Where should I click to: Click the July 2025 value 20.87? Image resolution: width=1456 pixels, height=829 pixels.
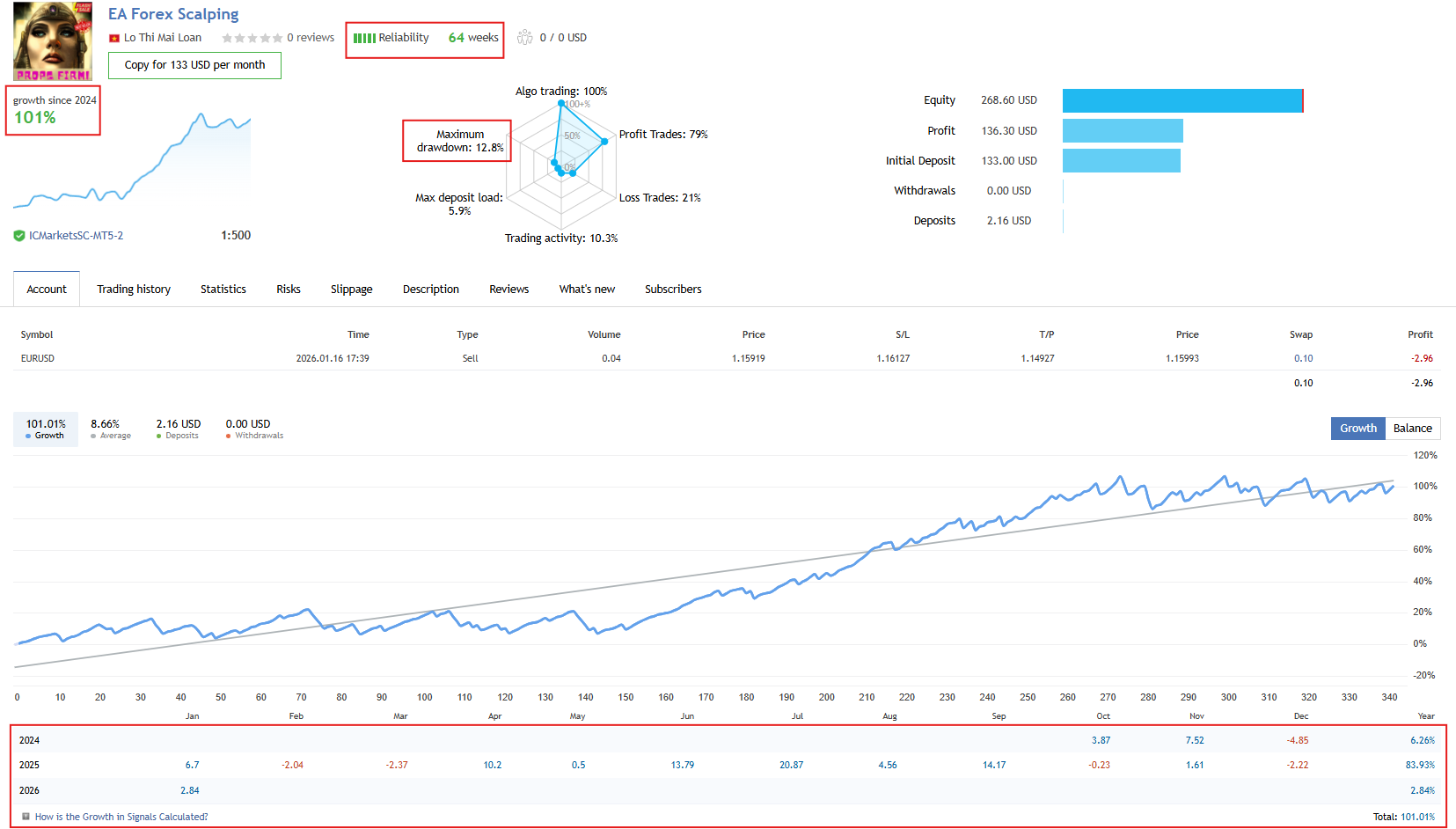791,766
